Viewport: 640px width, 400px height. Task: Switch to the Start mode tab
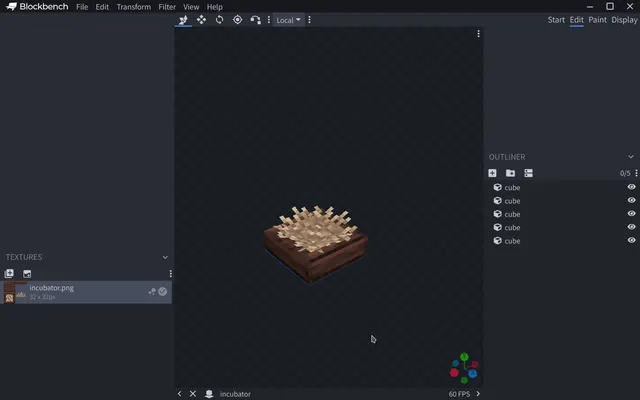[556, 20]
